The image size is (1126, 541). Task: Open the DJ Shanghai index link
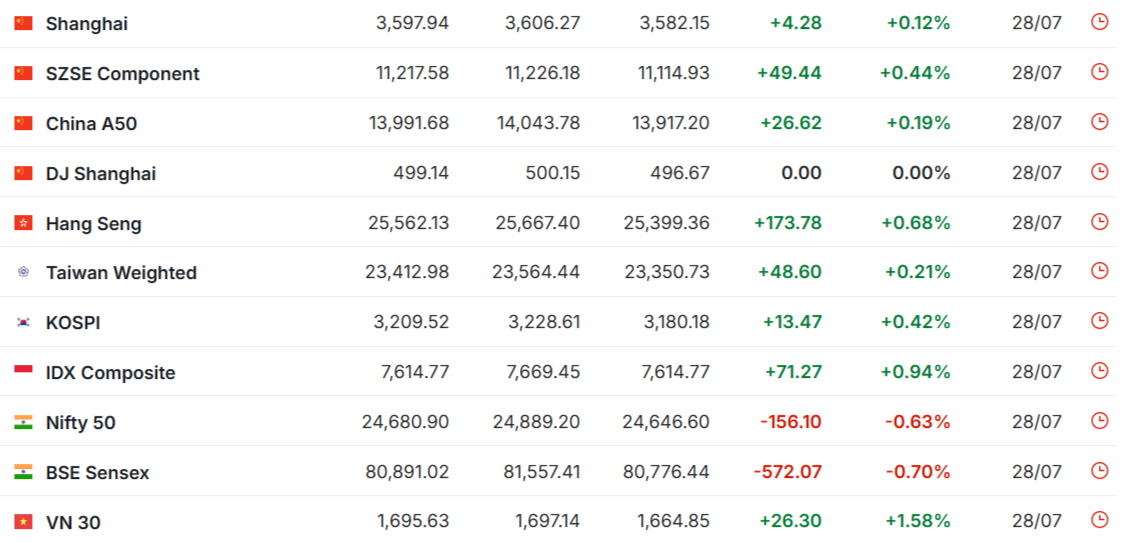(101, 174)
